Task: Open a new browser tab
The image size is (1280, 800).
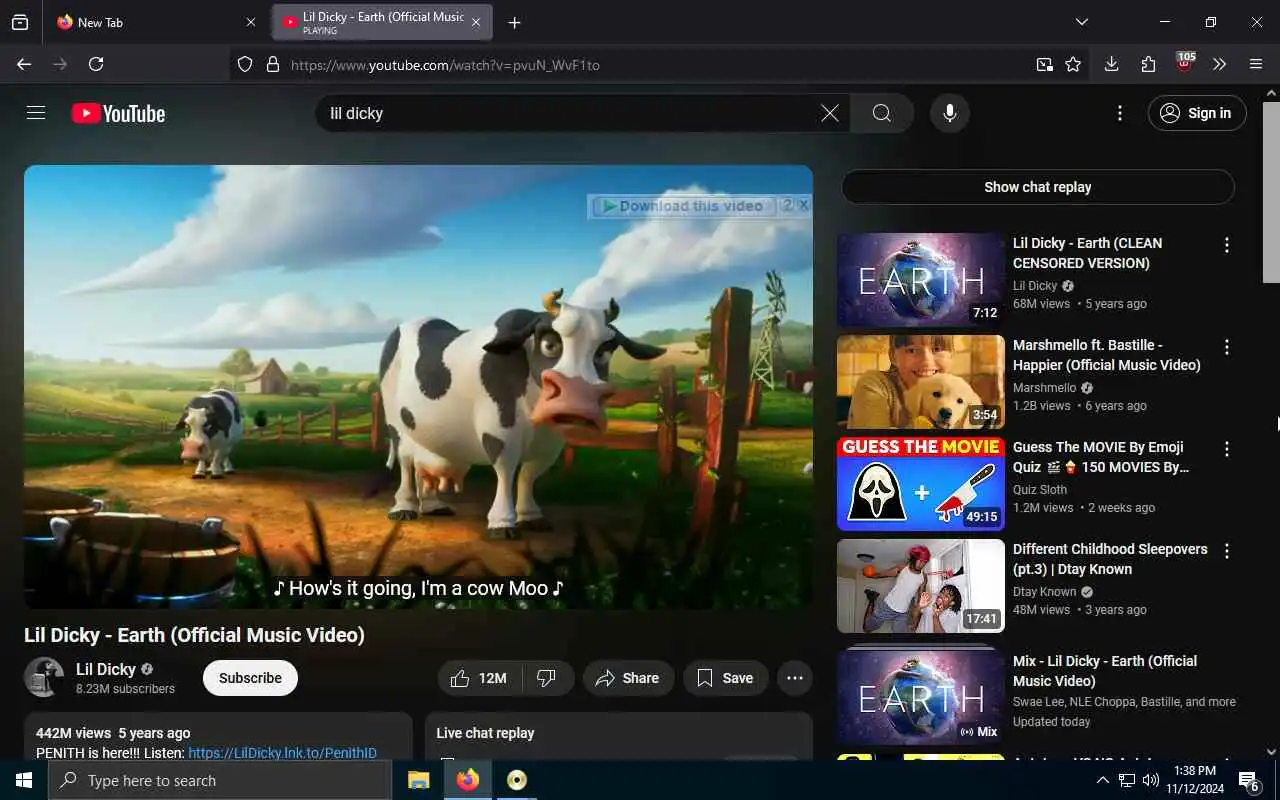Action: pyautogui.click(x=514, y=22)
